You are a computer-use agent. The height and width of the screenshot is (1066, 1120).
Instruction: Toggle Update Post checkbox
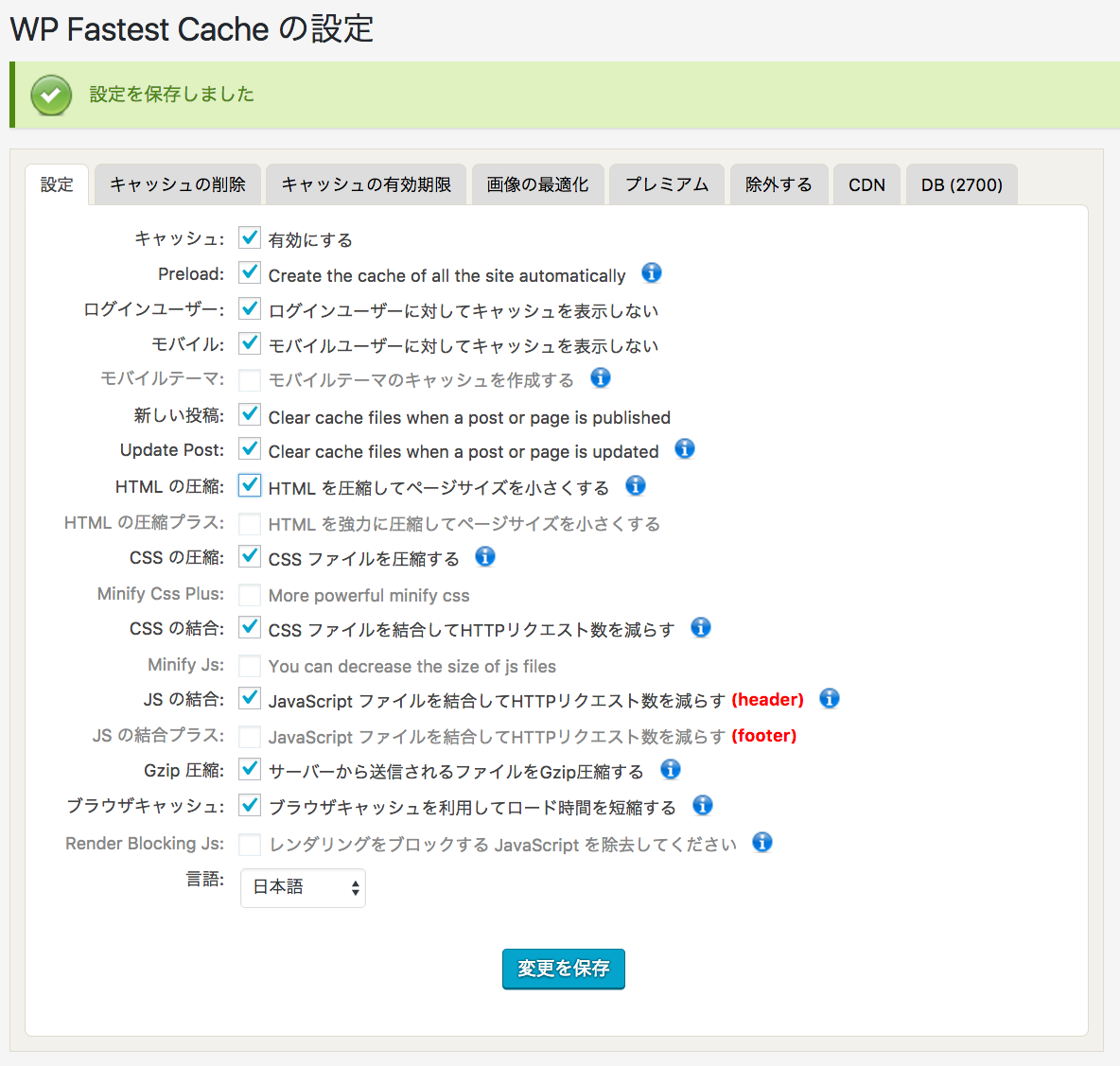250,449
